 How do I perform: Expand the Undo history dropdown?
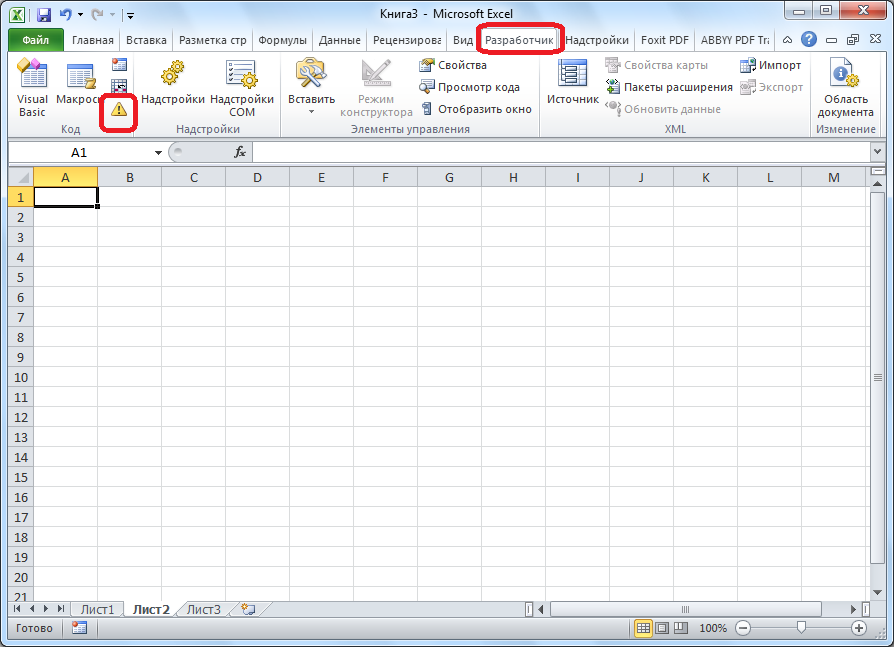pos(80,15)
